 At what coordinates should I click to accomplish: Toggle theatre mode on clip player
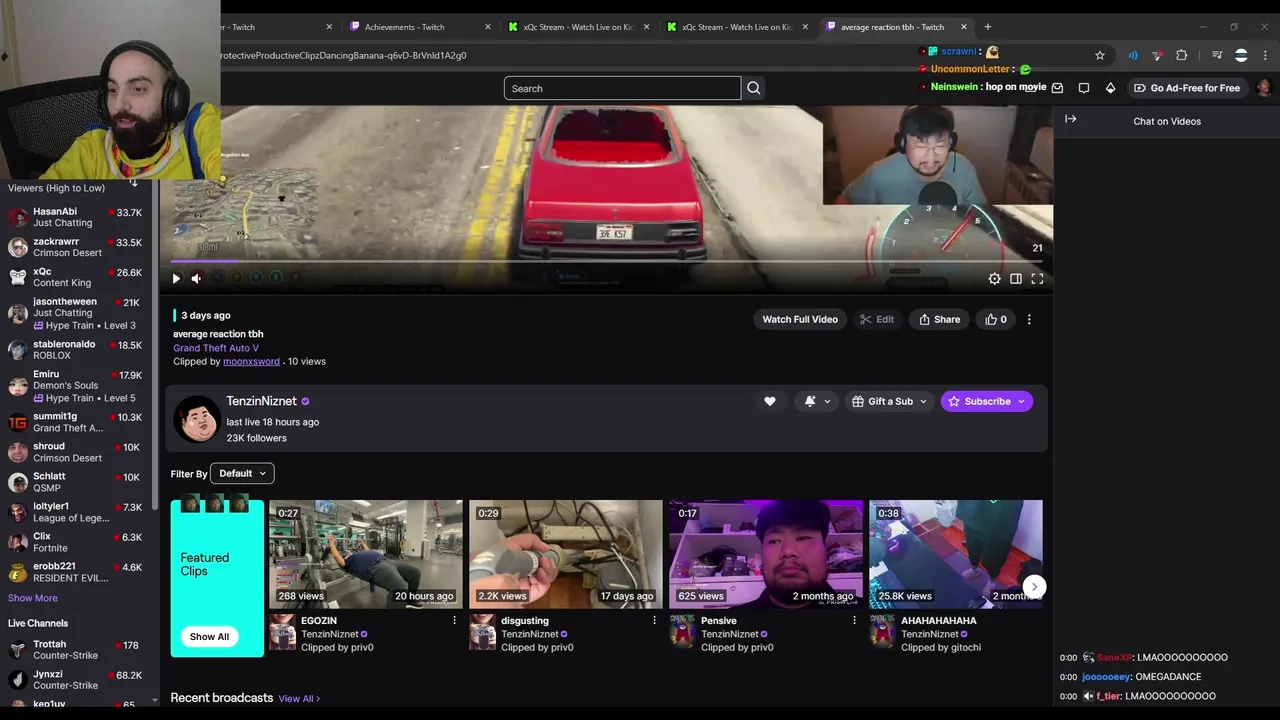point(1016,279)
